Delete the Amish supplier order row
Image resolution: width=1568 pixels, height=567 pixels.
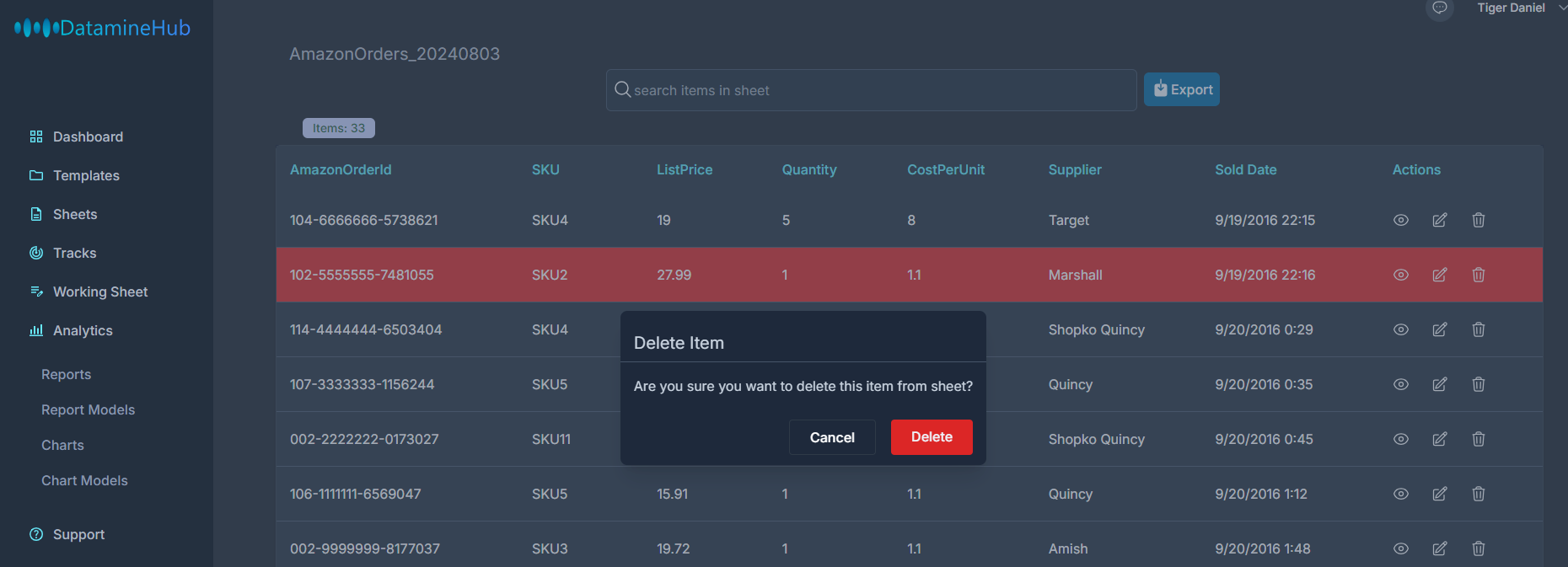(x=1479, y=548)
